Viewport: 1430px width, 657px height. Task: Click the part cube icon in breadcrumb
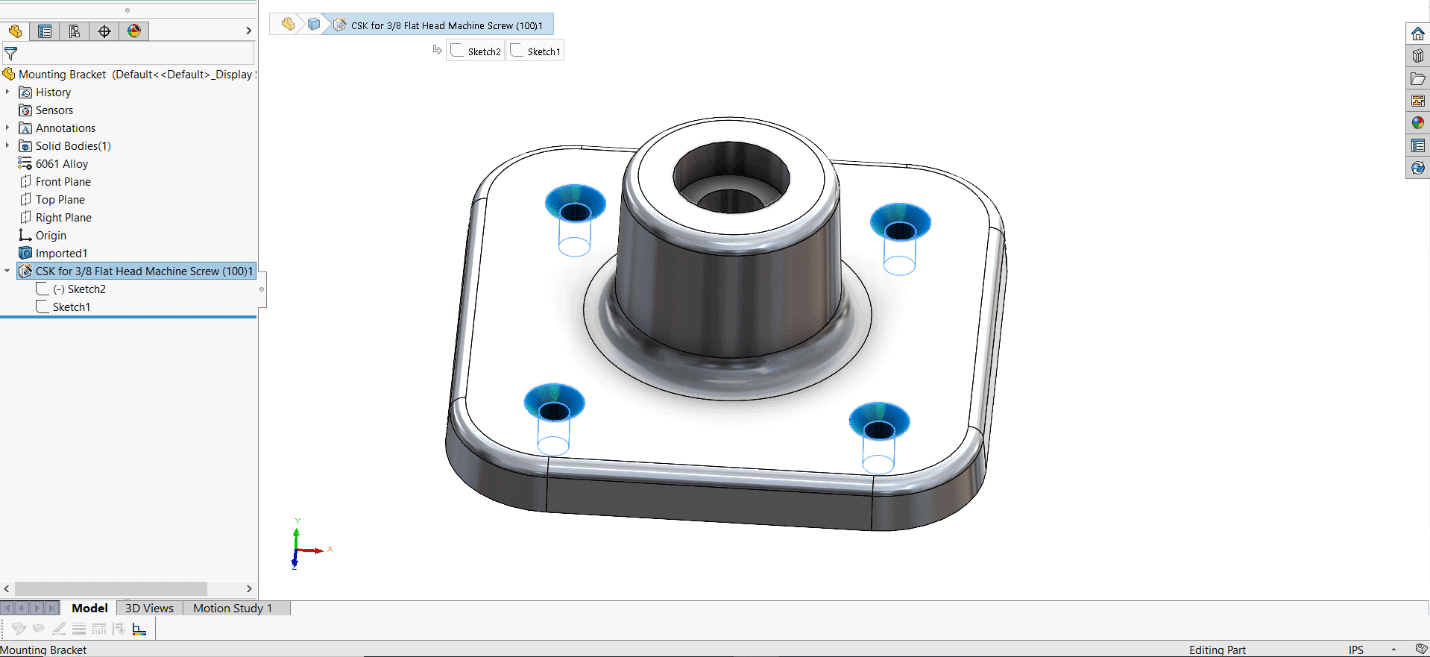tap(314, 24)
